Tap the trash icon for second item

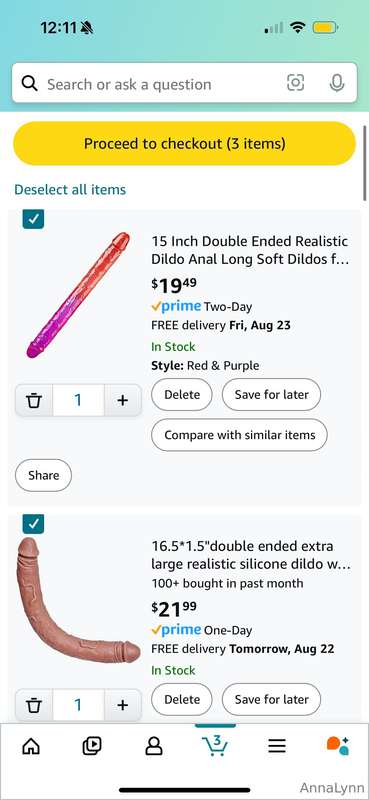pyautogui.click(x=34, y=705)
